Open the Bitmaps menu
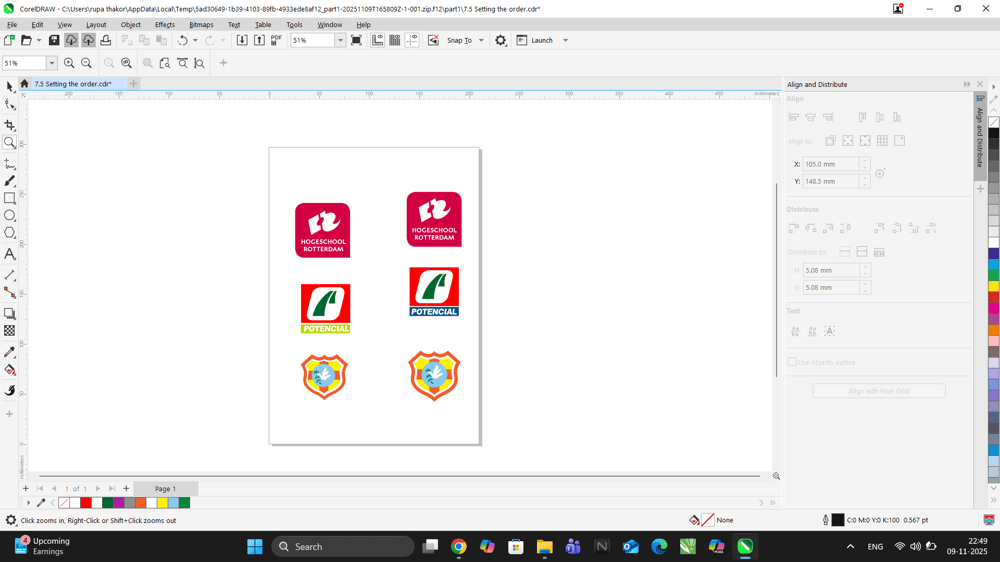This screenshot has width=1000, height=562. [x=201, y=24]
